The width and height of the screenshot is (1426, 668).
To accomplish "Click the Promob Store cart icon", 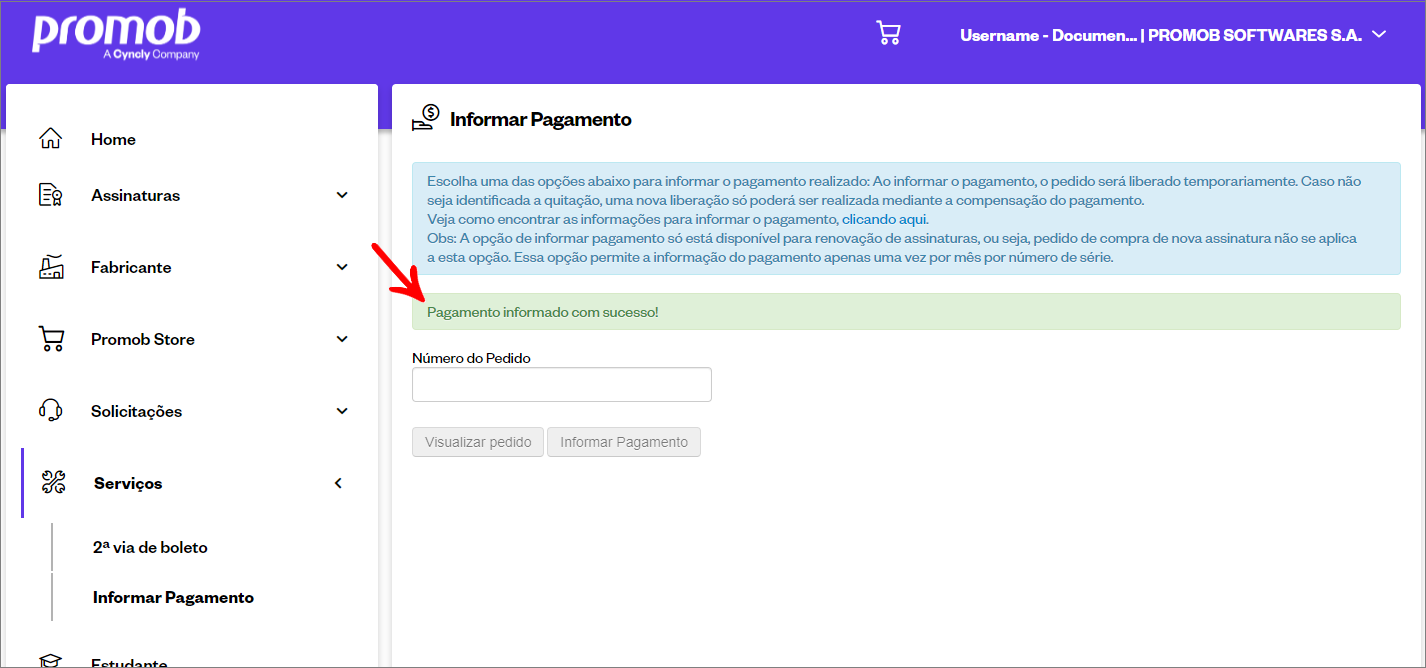I will [x=50, y=339].
